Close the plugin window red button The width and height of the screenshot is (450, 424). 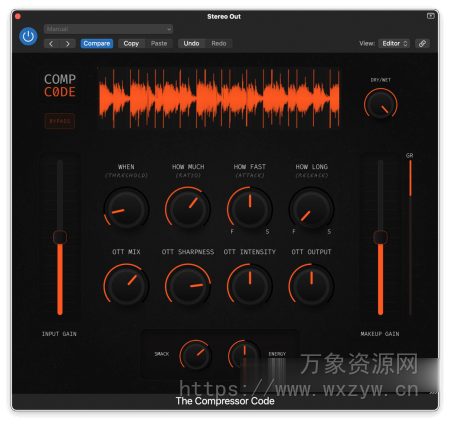18,16
